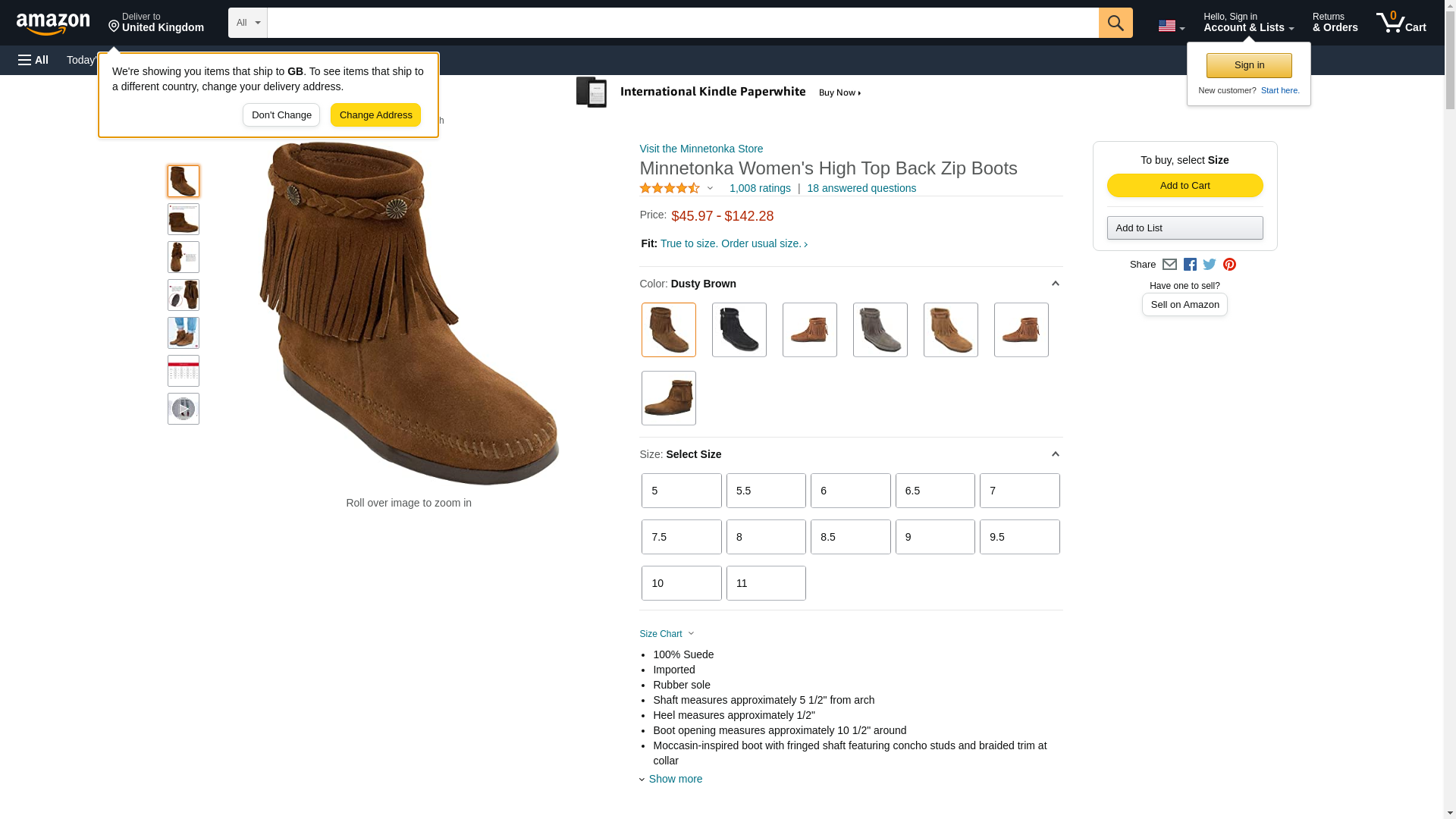Click the Add to Cart button
The height and width of the screenshot is (819, 1456).
click(1185, 186)
